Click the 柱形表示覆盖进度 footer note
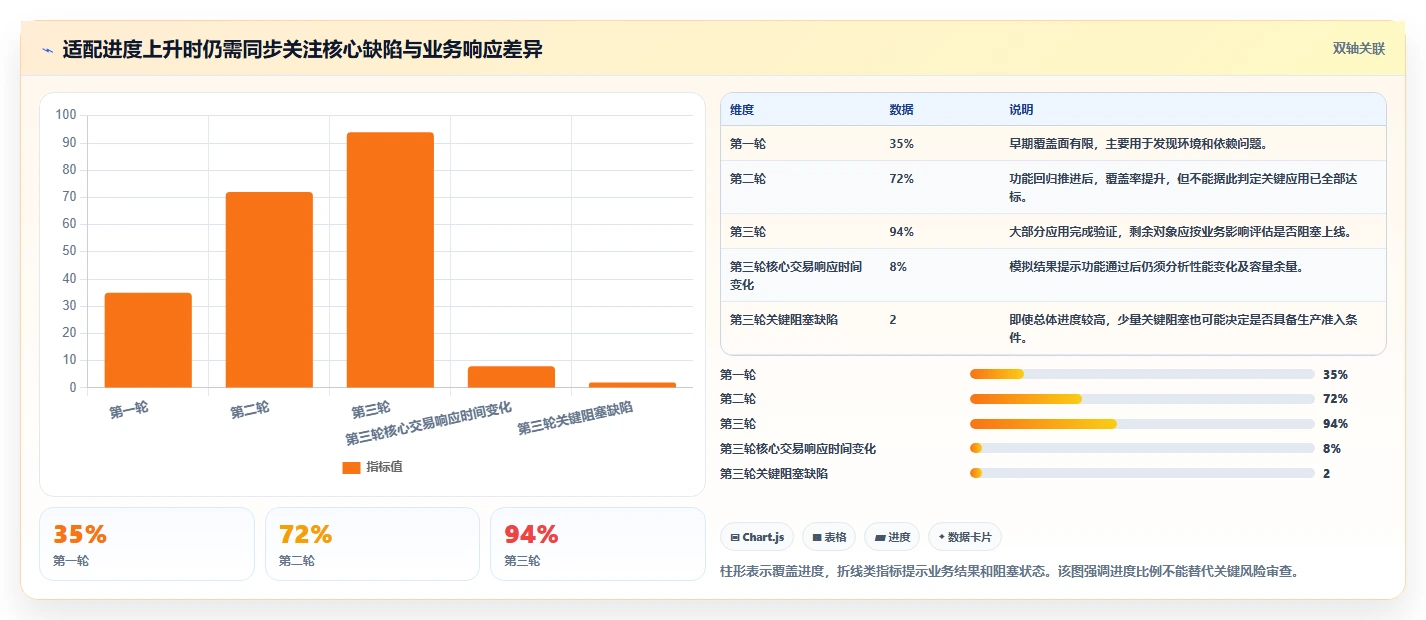The width and height of the screenshot is (1426, 620). [1009, 572]
